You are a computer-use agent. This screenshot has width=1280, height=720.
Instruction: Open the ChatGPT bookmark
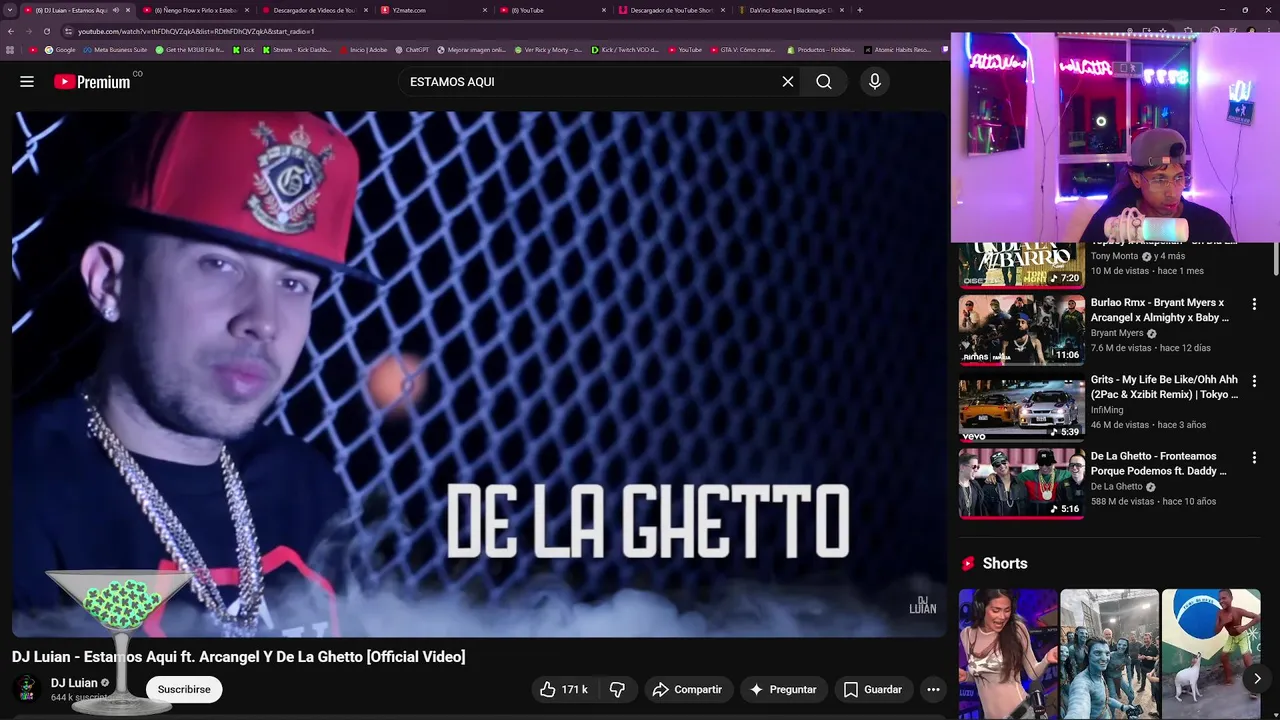412,50
